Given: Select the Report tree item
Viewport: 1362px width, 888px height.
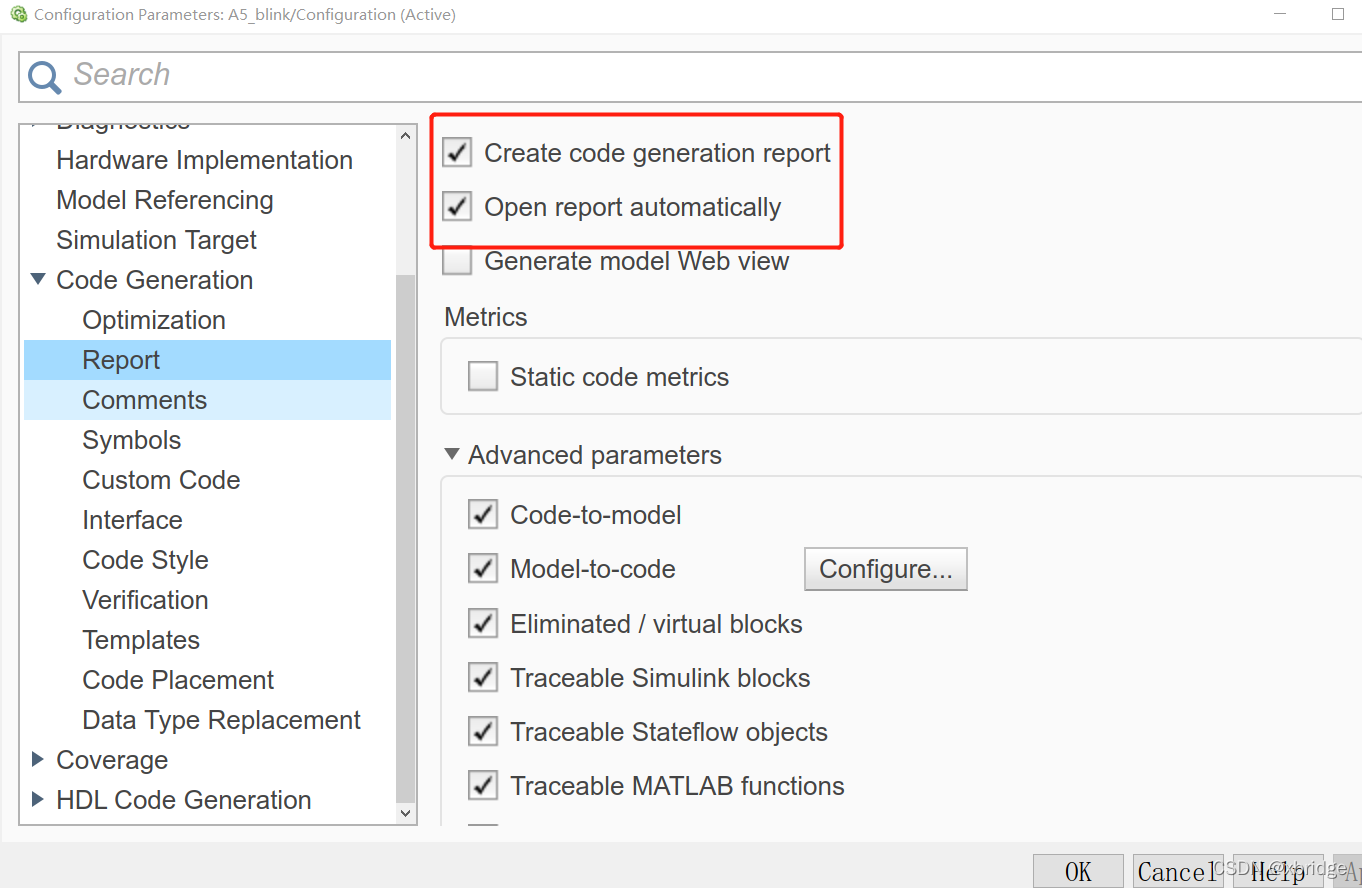Looking at the screenshot, I should click(x=121, y=360).
